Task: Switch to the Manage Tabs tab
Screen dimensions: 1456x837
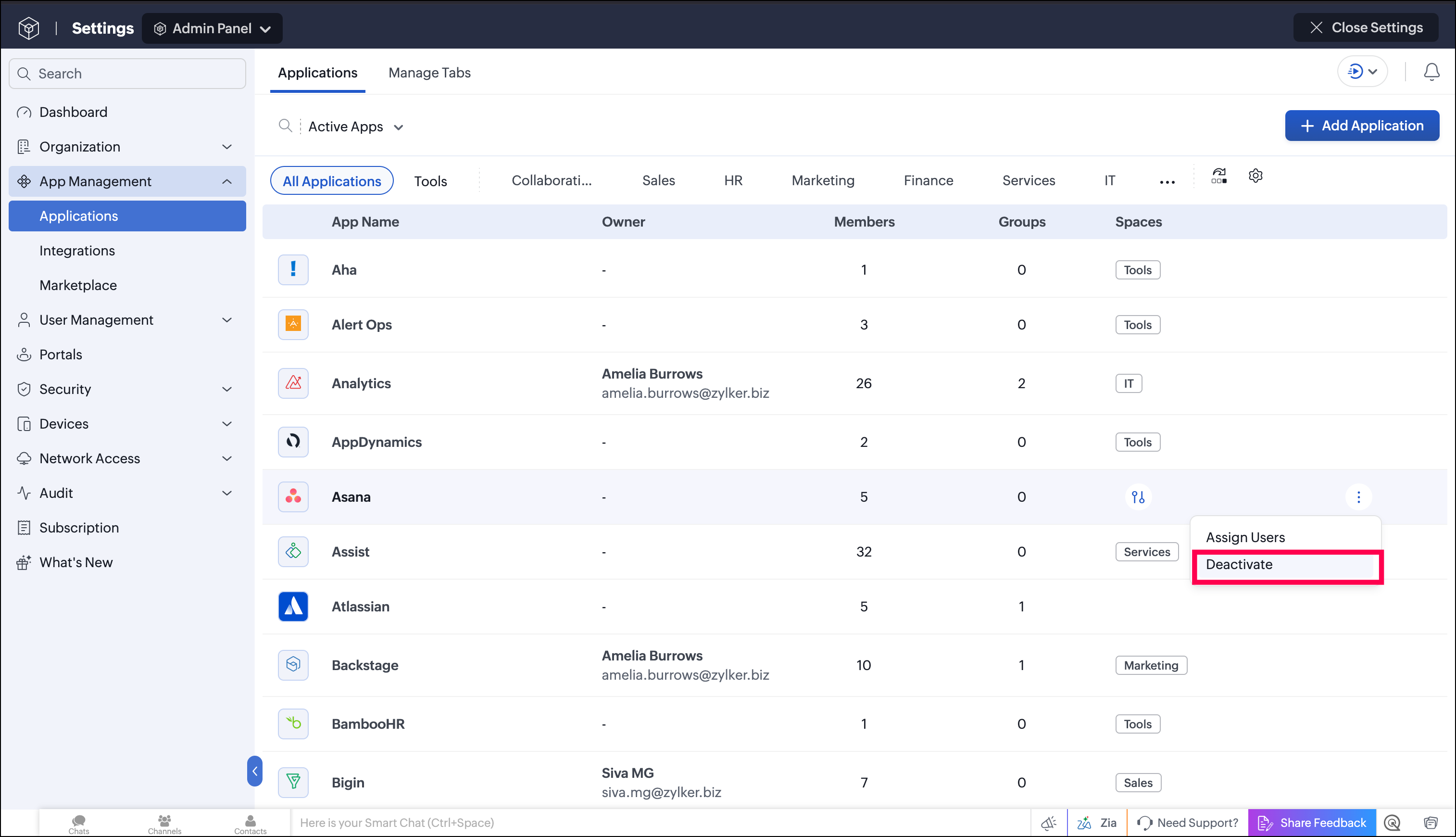Action: click(x=429, y=73)
